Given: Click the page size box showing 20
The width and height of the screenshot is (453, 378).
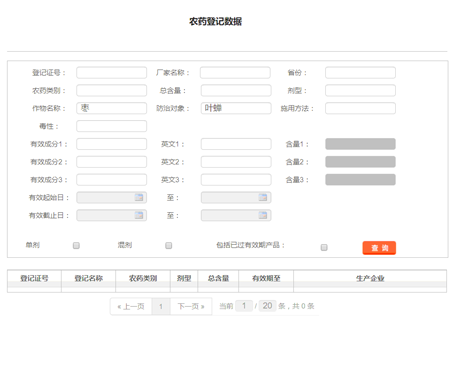Looking at the screenshot, I should tap(267, 306).
